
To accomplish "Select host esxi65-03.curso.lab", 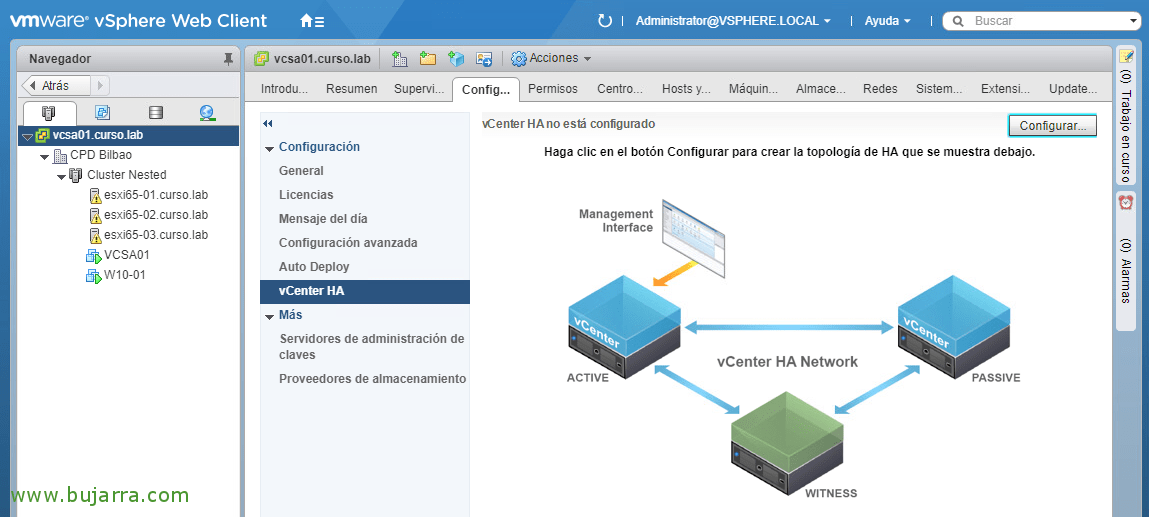I will (155, 235).
